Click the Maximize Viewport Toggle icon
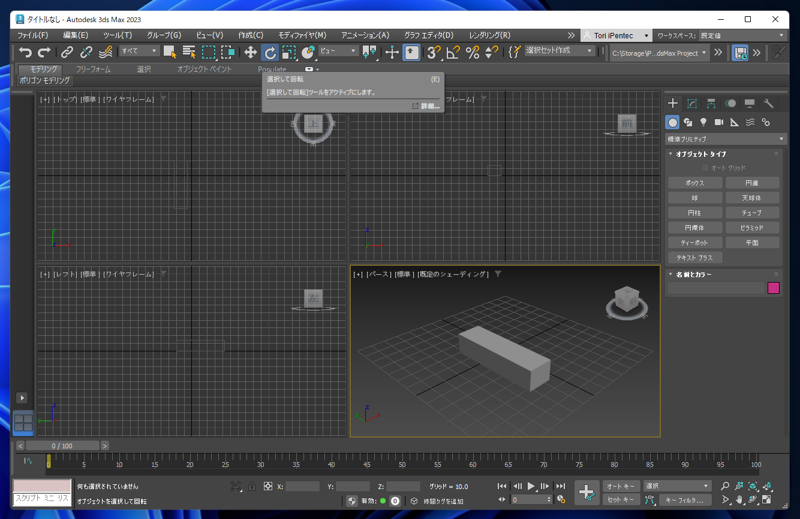 point(767,499)
